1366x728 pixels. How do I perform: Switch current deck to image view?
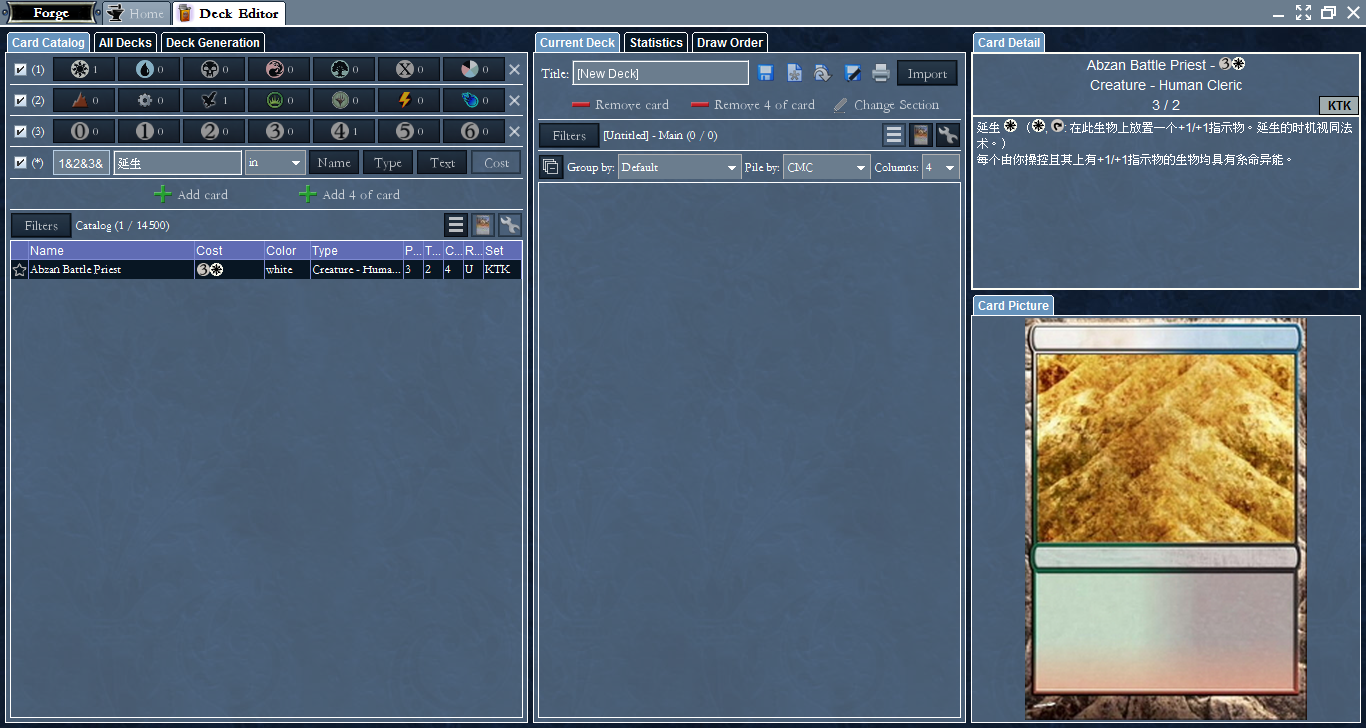coord(921,136)
